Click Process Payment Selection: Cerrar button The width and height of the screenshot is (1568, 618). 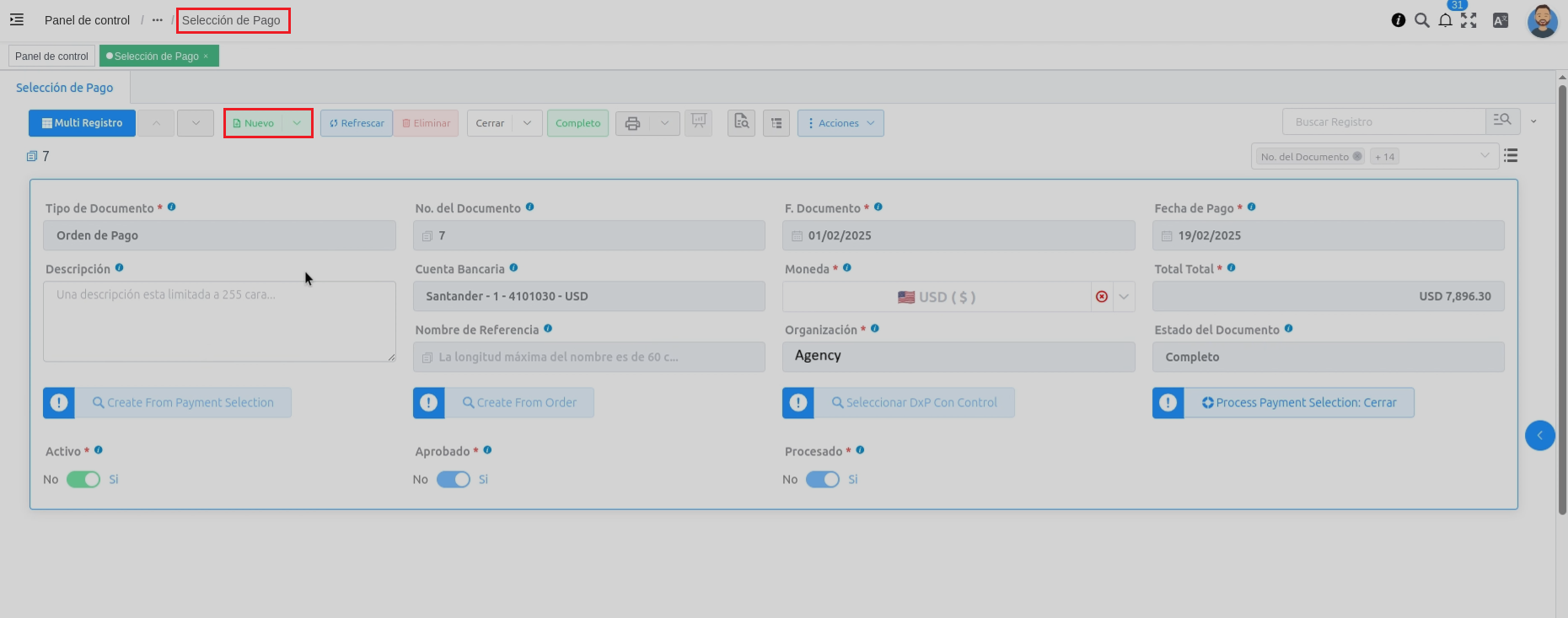coord(1298,403)
